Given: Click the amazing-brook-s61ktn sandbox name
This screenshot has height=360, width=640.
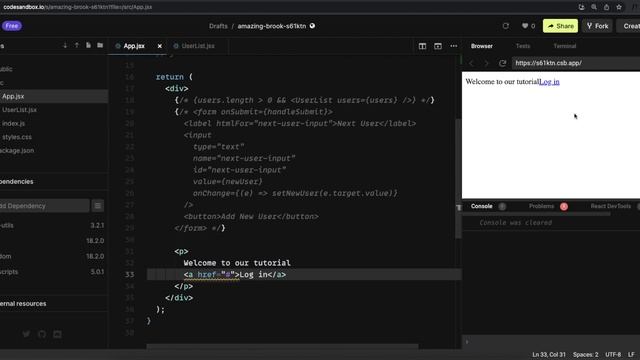Looking at the screenshot, I should coord(271,26).
